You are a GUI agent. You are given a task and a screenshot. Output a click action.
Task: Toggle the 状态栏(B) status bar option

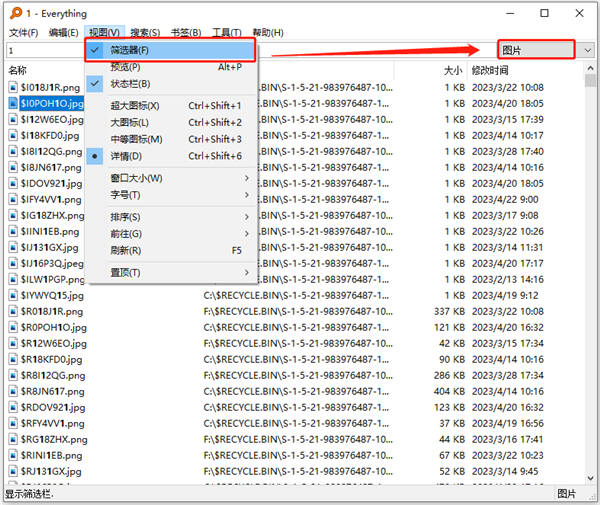(170, 84)
